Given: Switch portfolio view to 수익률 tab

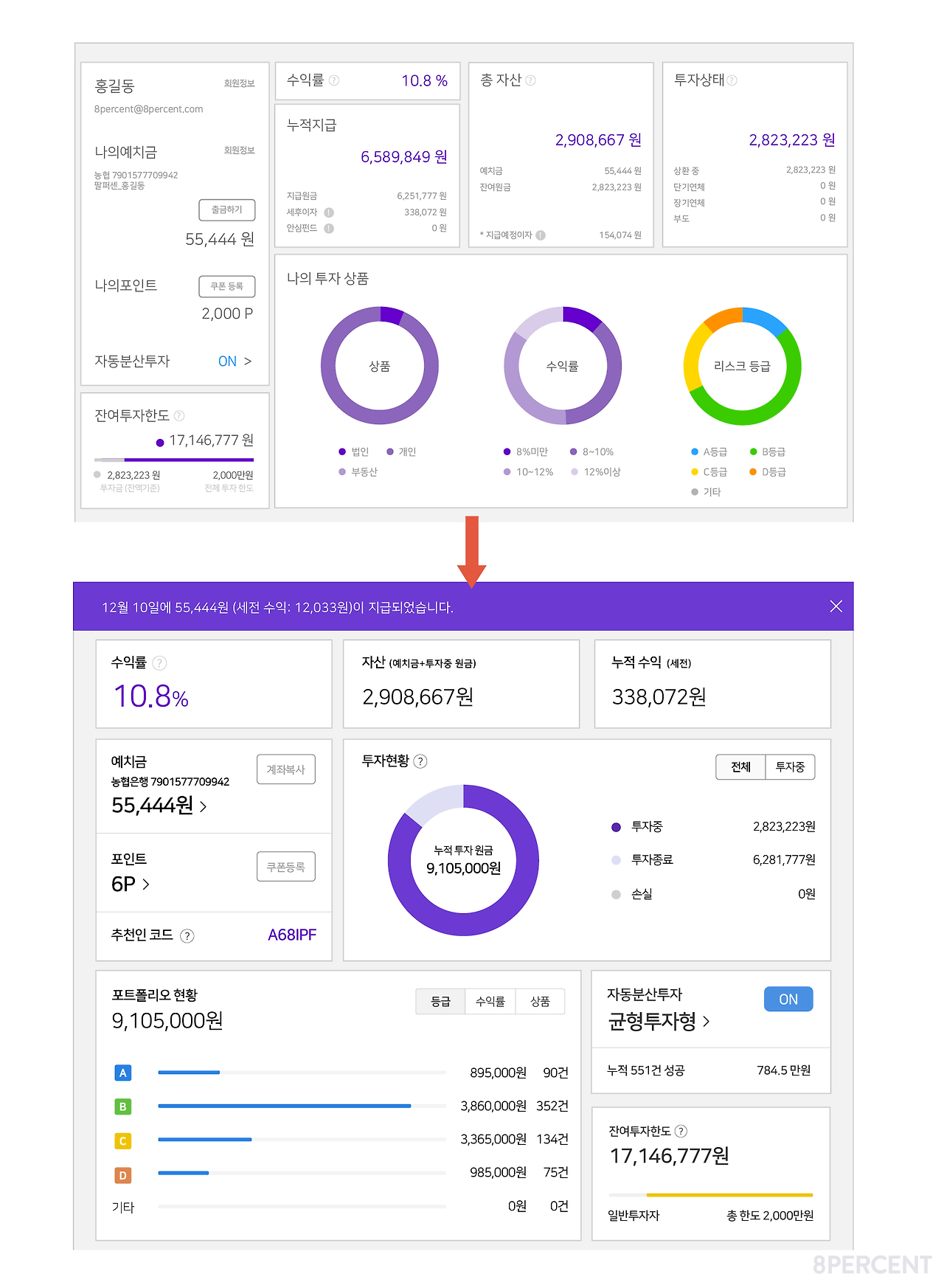Looking at the screenshot, I should tap(490, 1002).
